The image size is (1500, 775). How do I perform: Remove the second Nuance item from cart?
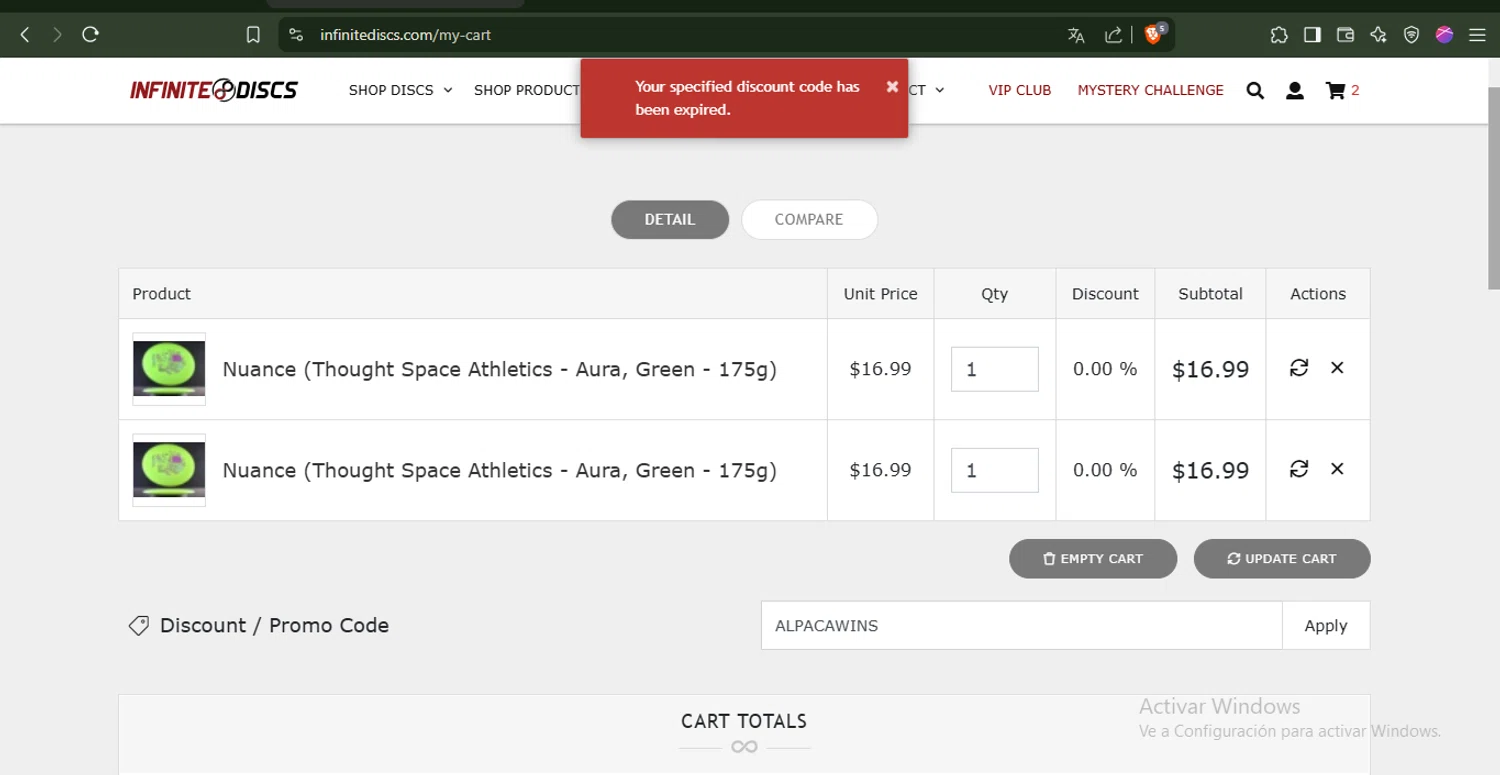click(1337, 469)
